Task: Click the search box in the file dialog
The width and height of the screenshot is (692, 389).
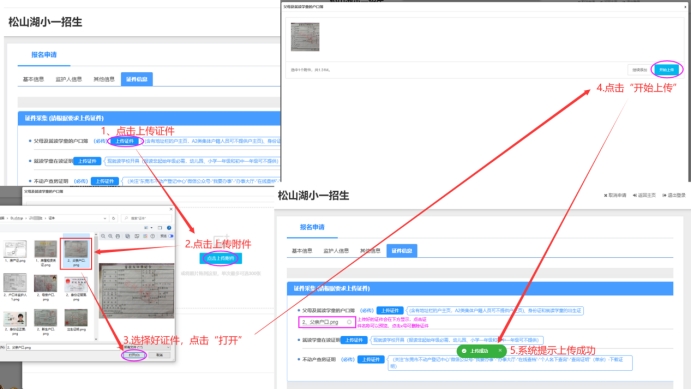Action: 147,218
